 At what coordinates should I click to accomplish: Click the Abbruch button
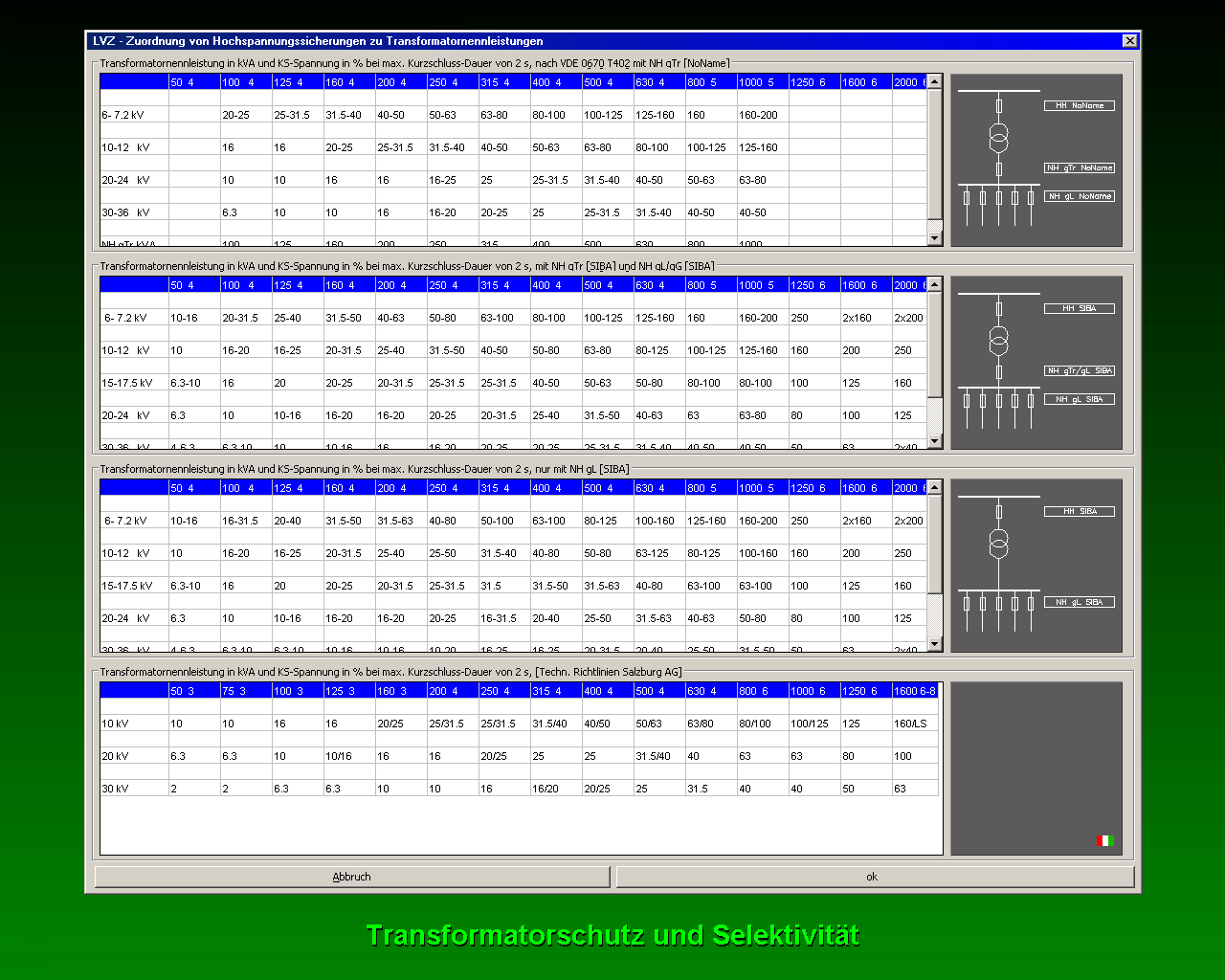point(352,877)
